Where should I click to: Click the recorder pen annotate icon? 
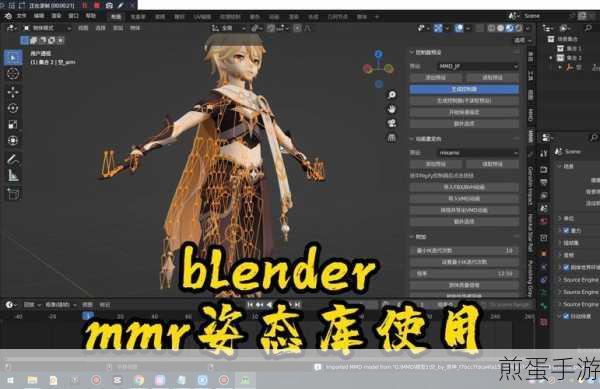(x=121, y=6)
